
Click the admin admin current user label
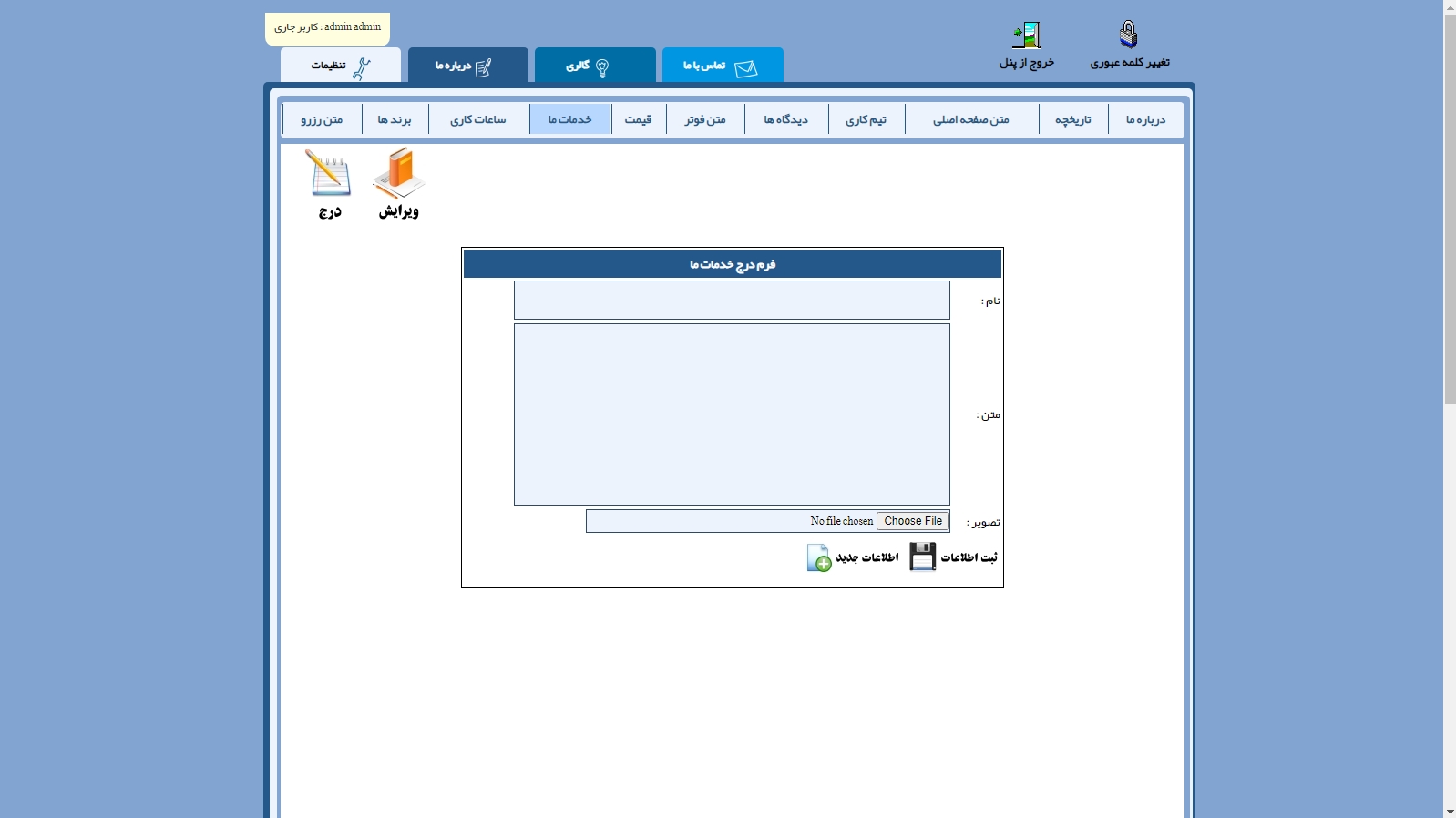(x=328, y=27)
